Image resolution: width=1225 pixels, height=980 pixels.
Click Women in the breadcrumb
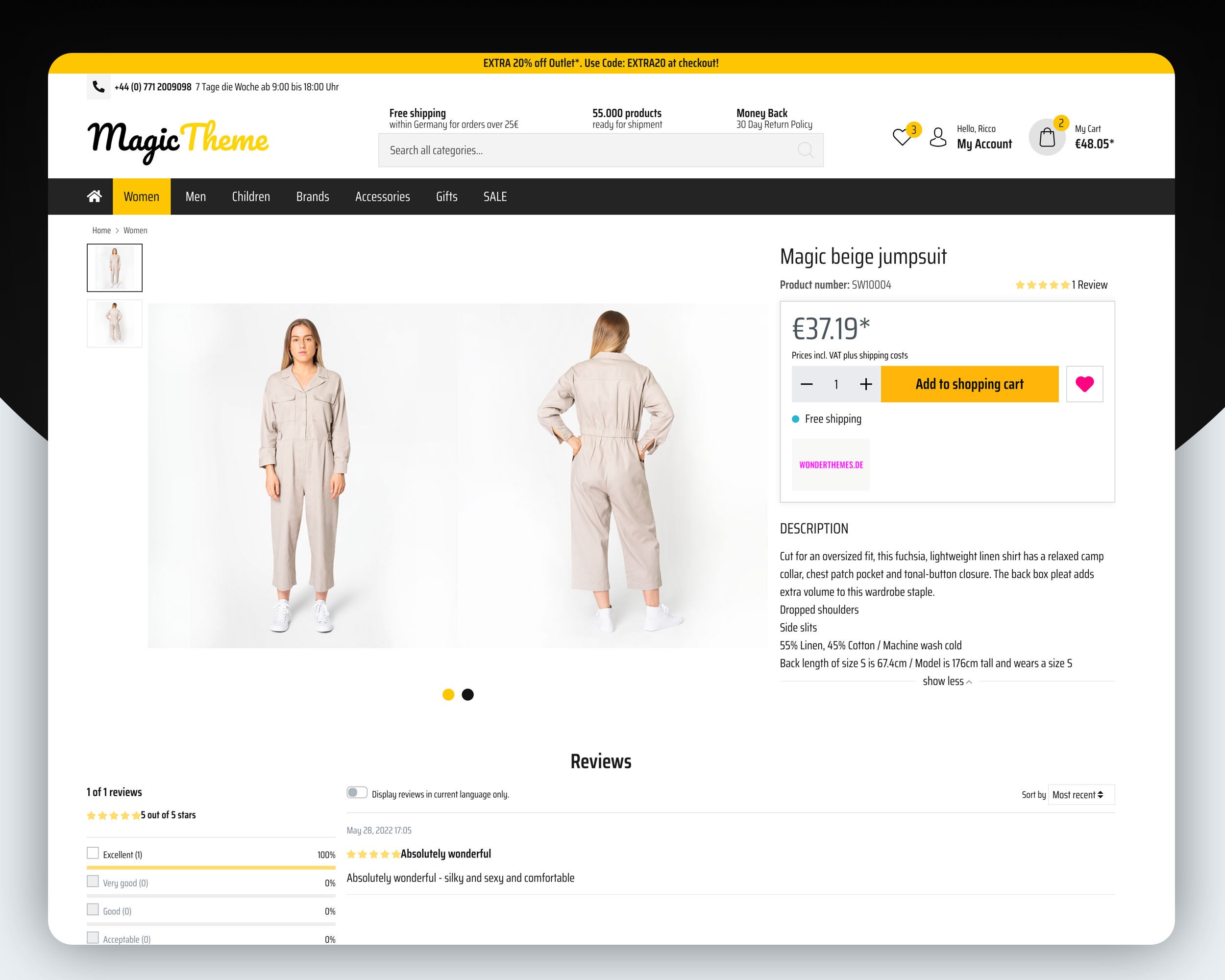(135, 230)
